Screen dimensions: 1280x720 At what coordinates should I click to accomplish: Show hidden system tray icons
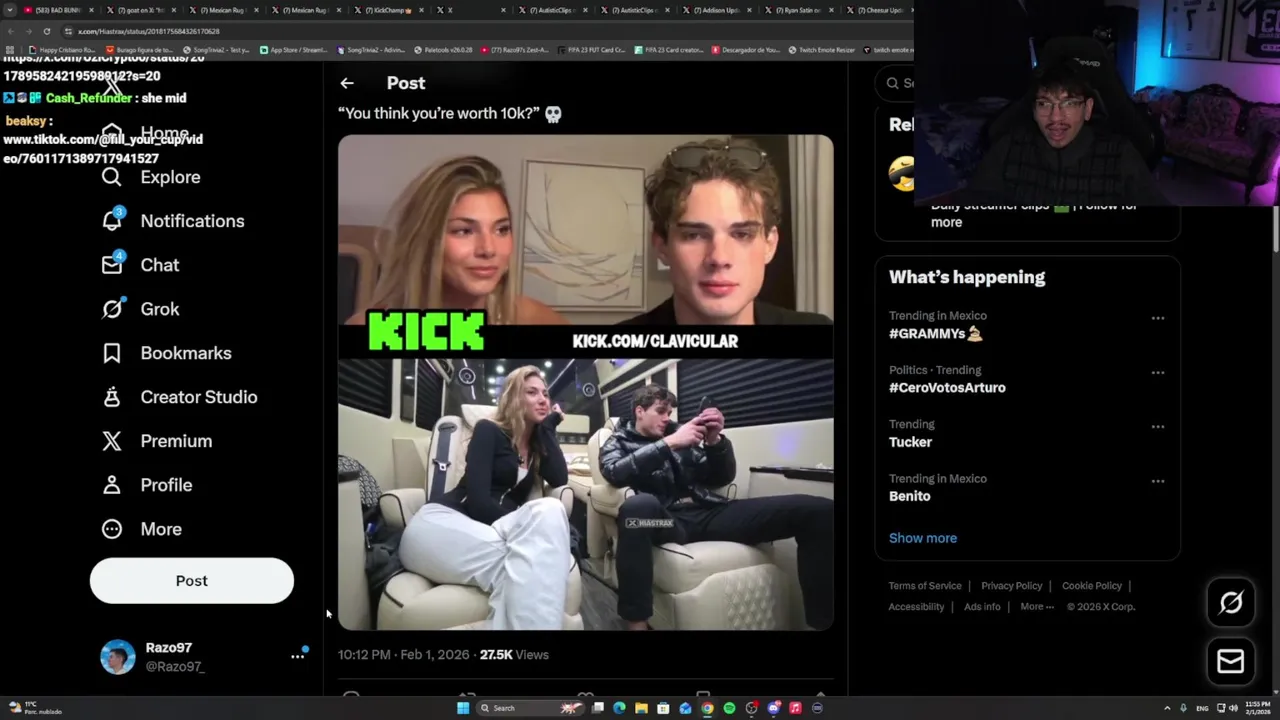point(1167,708)
